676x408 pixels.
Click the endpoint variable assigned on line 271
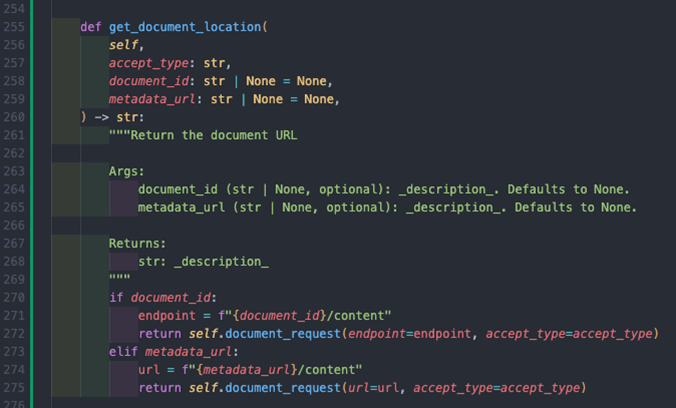tap(167, 315)
